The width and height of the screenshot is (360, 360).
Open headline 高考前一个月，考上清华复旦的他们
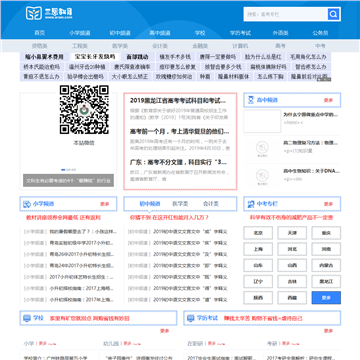(179, 131)
